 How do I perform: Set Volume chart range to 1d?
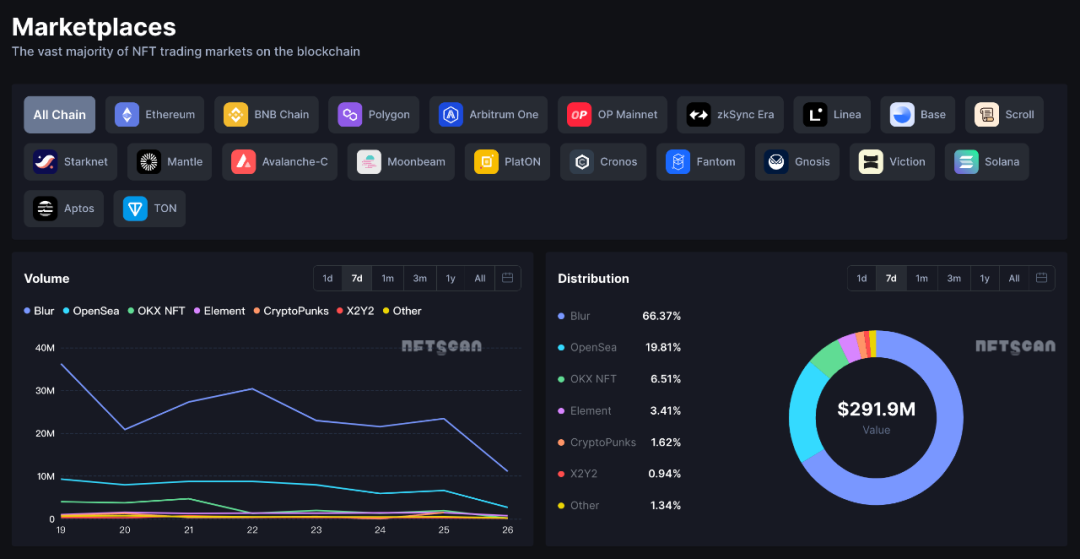[x=328, y=278]
